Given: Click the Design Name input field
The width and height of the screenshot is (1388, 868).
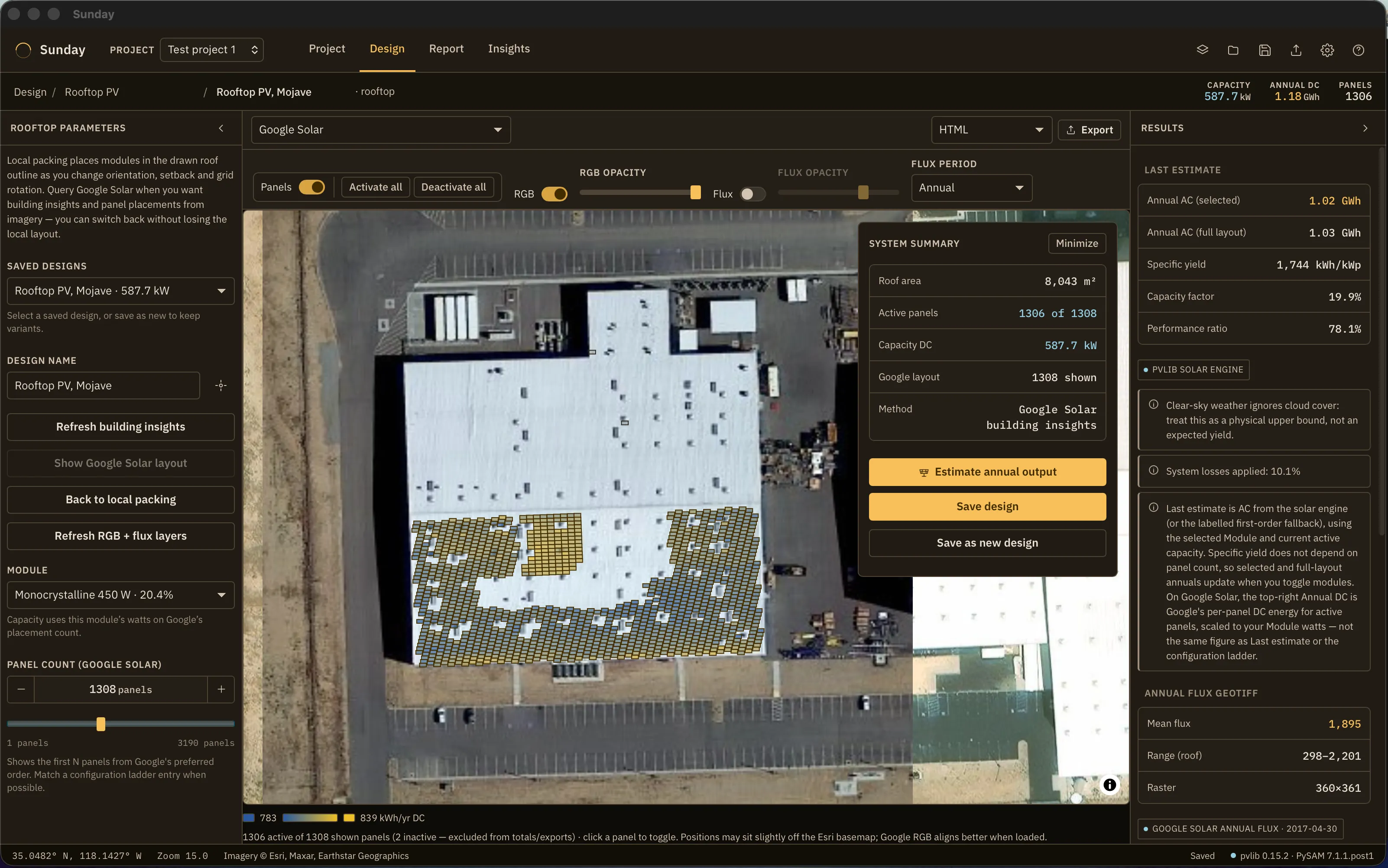Looking at the screenshot, I should click(x=104, y=386).
